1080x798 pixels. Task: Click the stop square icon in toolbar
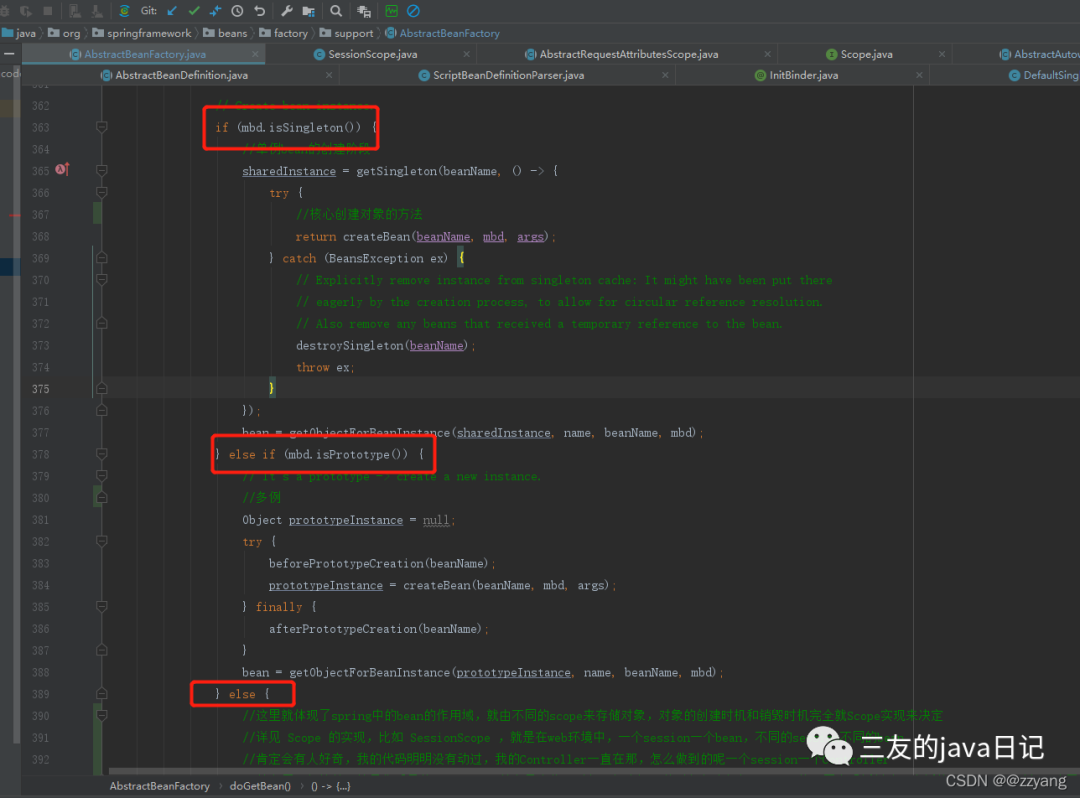coord(48,11)
